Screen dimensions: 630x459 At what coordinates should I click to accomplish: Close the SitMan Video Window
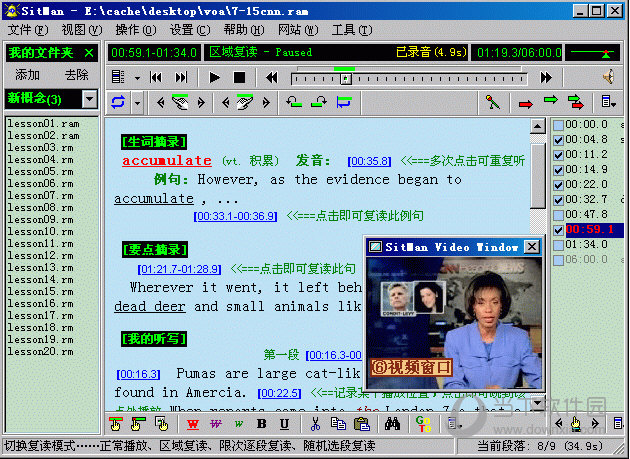click(x=532, y=246)
